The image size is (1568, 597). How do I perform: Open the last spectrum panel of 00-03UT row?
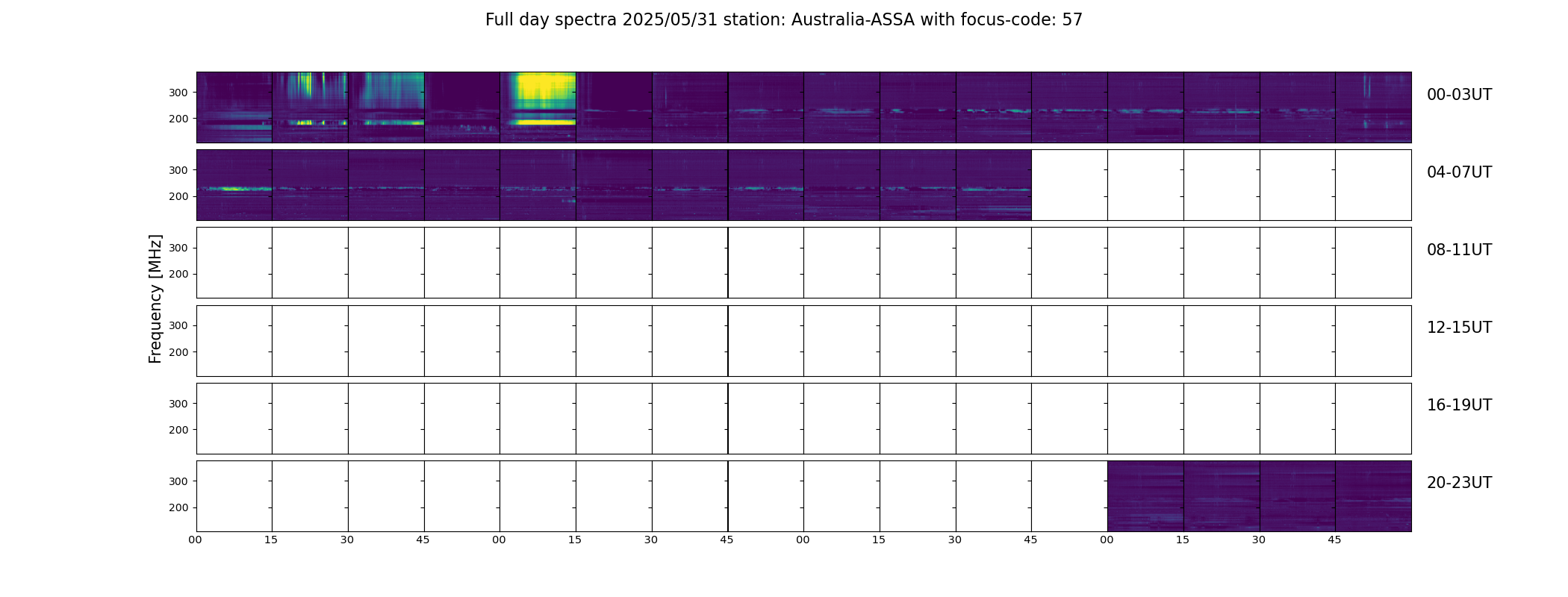[x=1373, y=107]
